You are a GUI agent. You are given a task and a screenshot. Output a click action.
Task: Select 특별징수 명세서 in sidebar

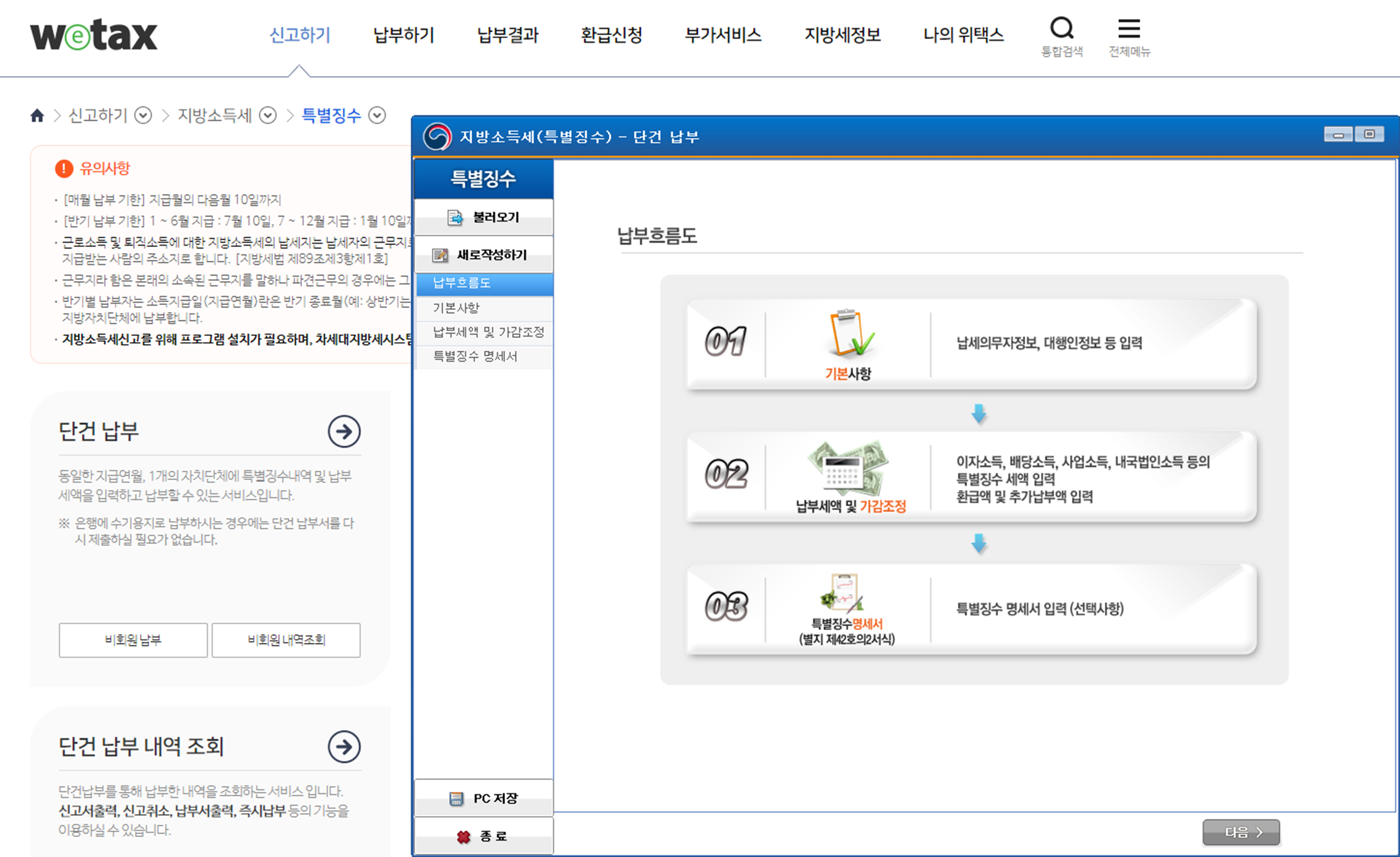tap(475, 356)
